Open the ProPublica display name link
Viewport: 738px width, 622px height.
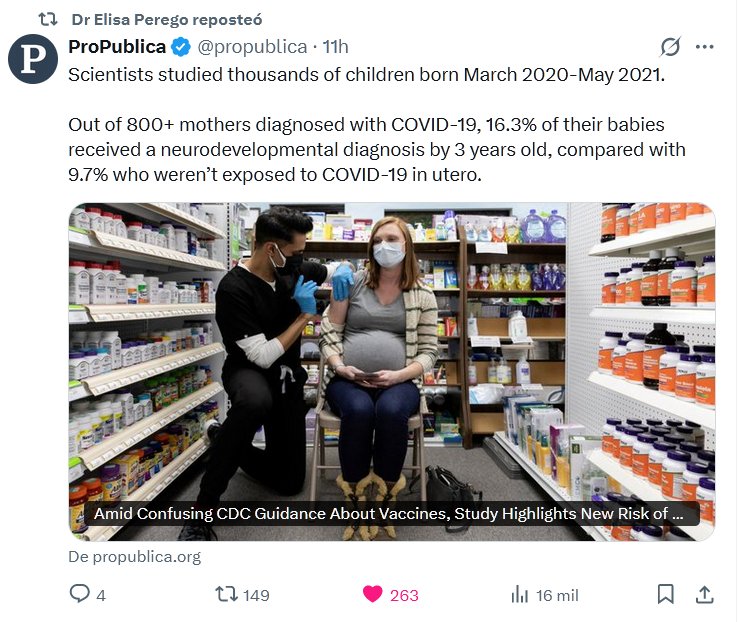pos(116,47)
